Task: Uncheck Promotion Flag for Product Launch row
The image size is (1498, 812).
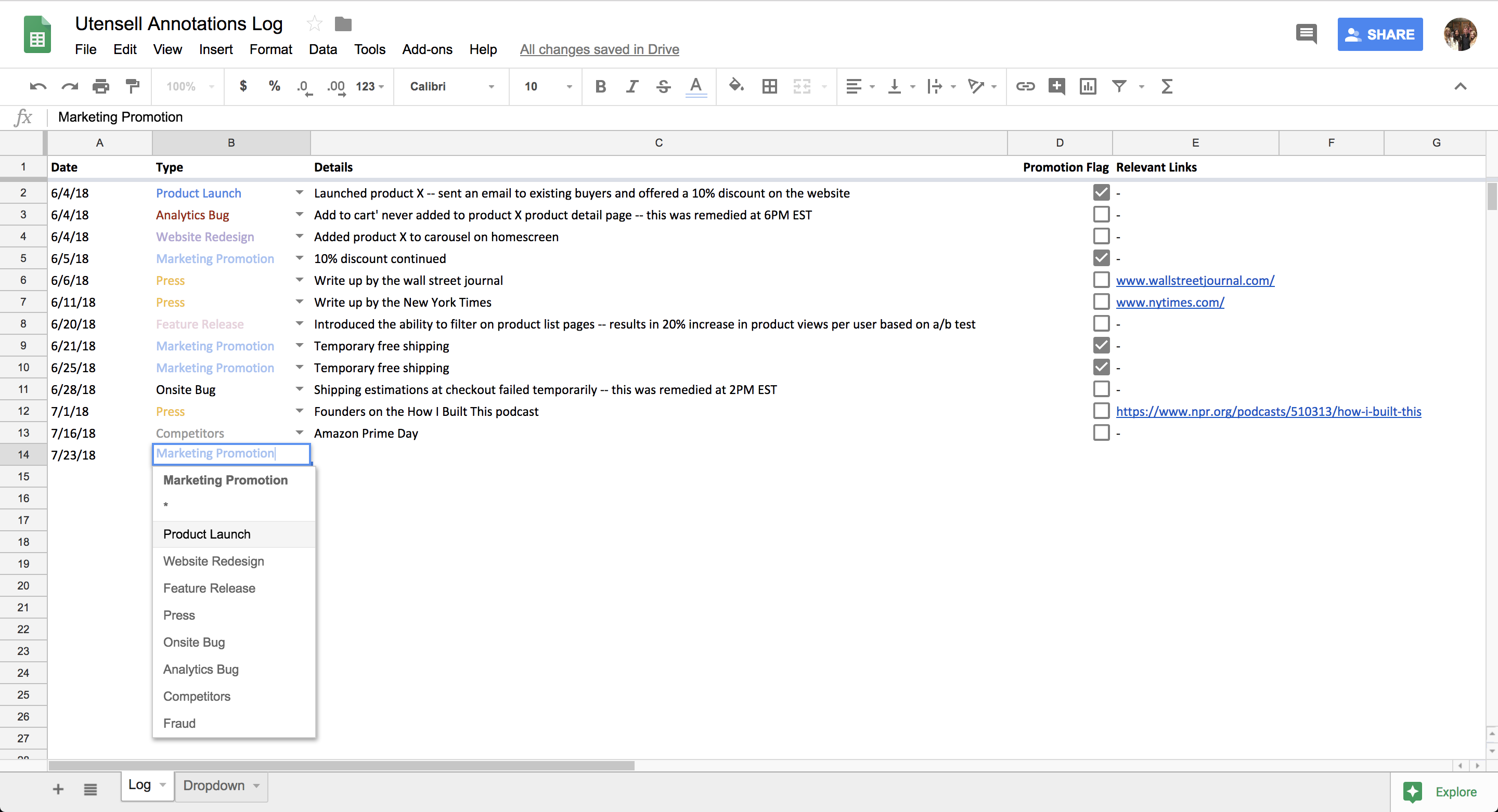Action: (x=1101, y=192)
